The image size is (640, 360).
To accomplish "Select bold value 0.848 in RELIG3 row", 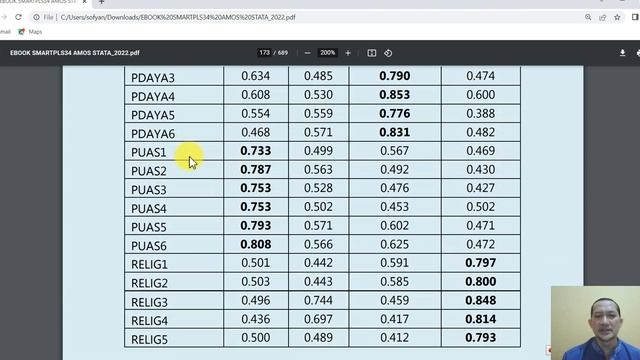I will pos(480,300).
